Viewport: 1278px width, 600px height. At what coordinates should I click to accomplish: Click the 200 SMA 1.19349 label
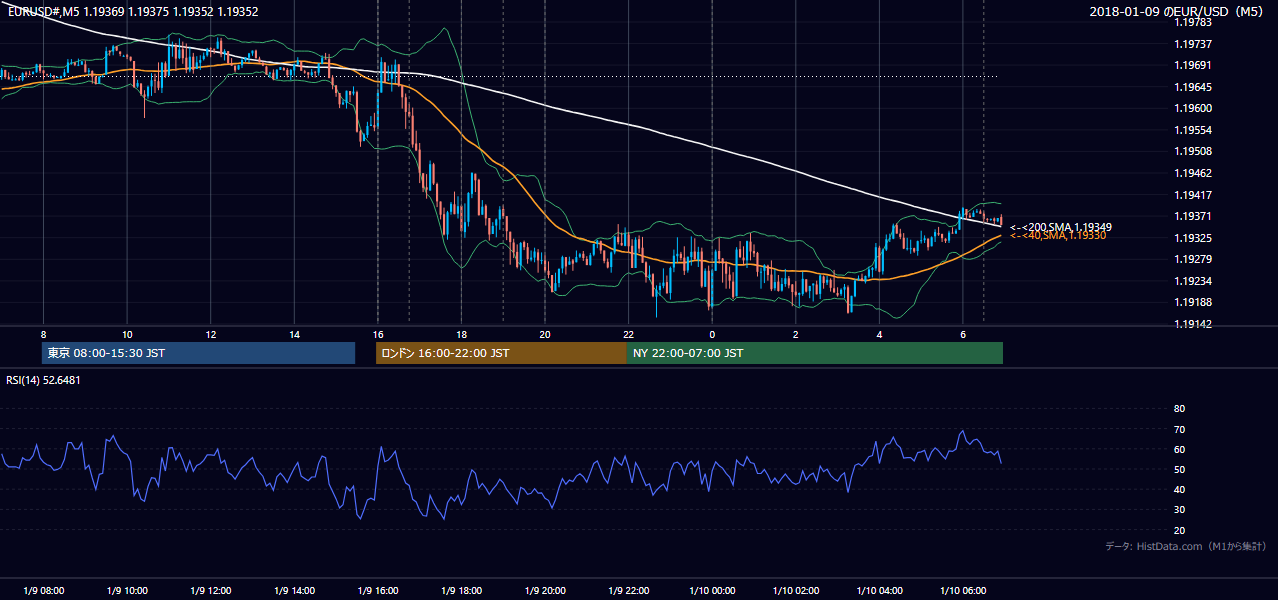pyautogui.click(x=1061, y=227)
